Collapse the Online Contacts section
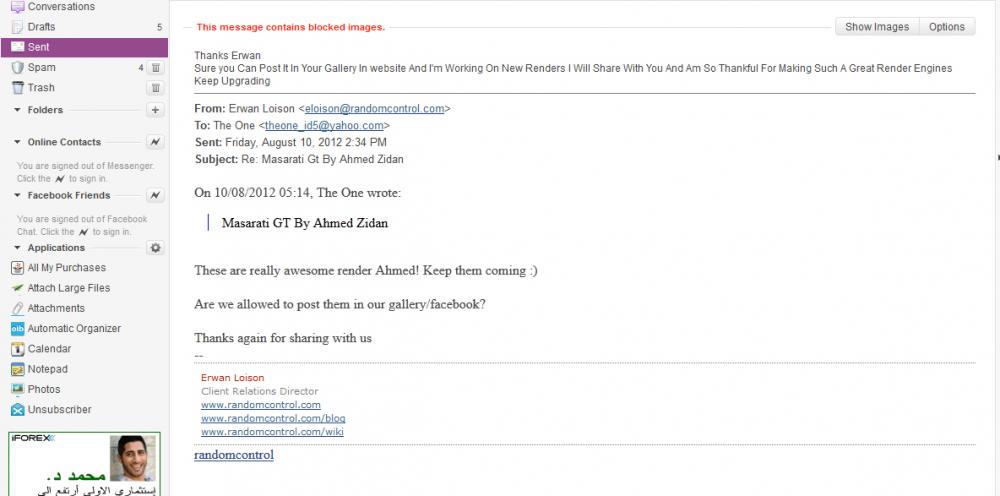Viewport: 1000px width, 496px height. click(17, 142)
